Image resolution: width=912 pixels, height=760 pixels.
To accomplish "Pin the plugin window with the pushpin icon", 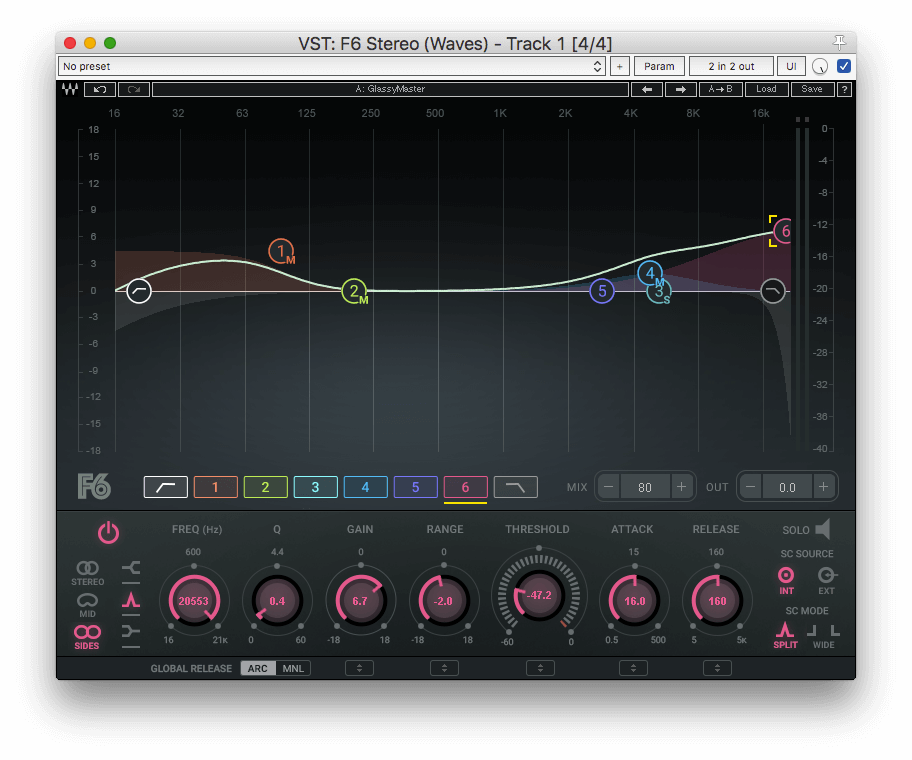I will coord(839,42).
